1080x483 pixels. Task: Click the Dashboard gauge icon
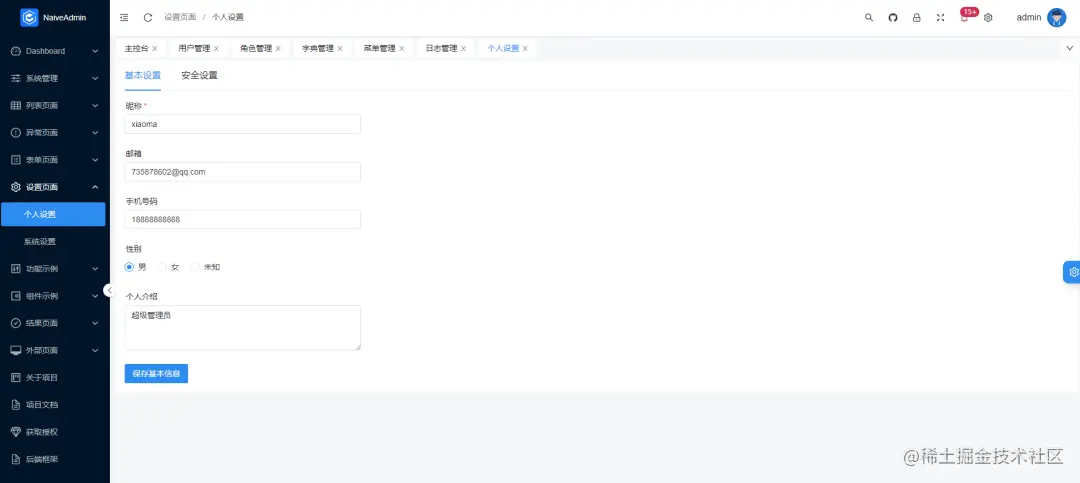click(x=16, y=51)
